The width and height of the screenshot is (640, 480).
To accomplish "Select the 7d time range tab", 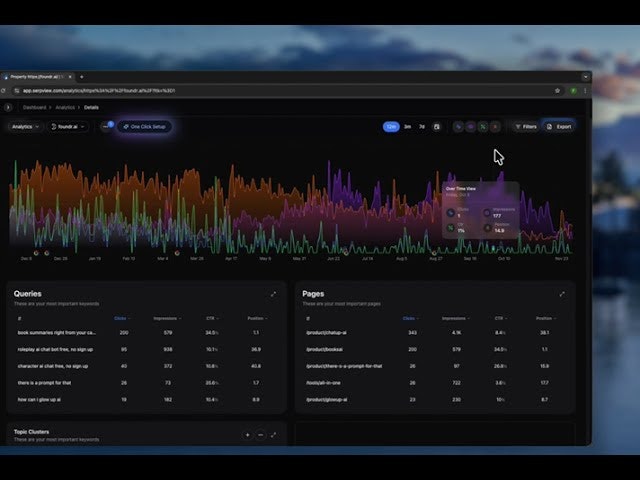I will (421, 127).
